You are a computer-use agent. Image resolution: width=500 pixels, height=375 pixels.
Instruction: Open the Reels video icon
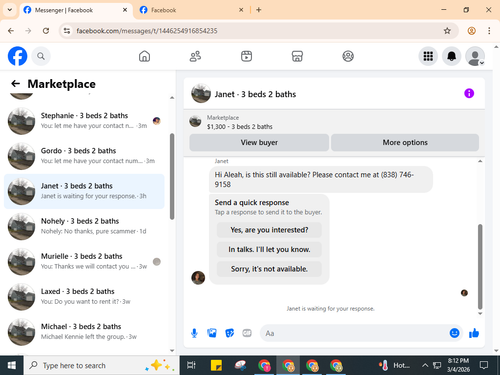point(246,56)
